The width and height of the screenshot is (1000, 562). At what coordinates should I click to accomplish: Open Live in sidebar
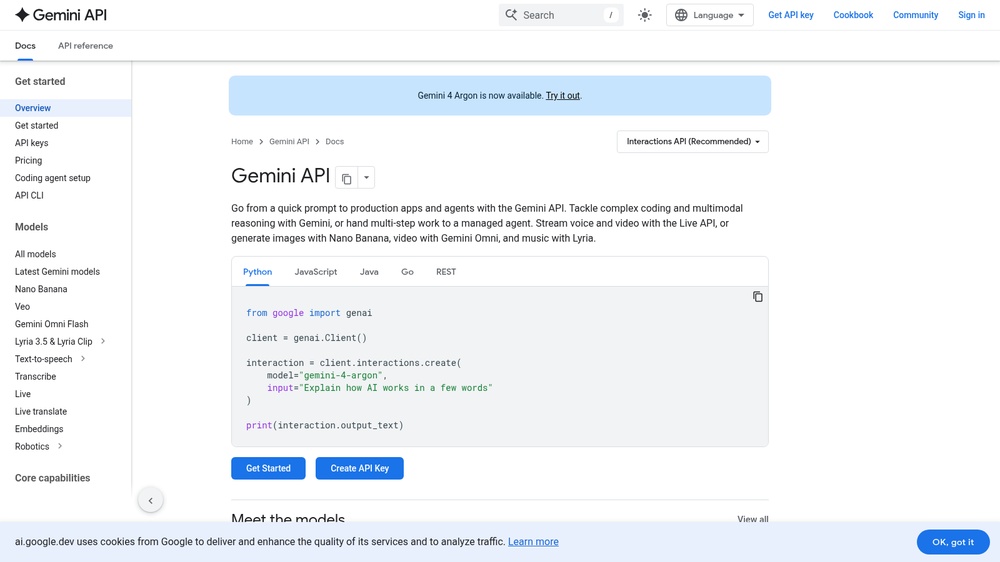[x=22, y=394]
